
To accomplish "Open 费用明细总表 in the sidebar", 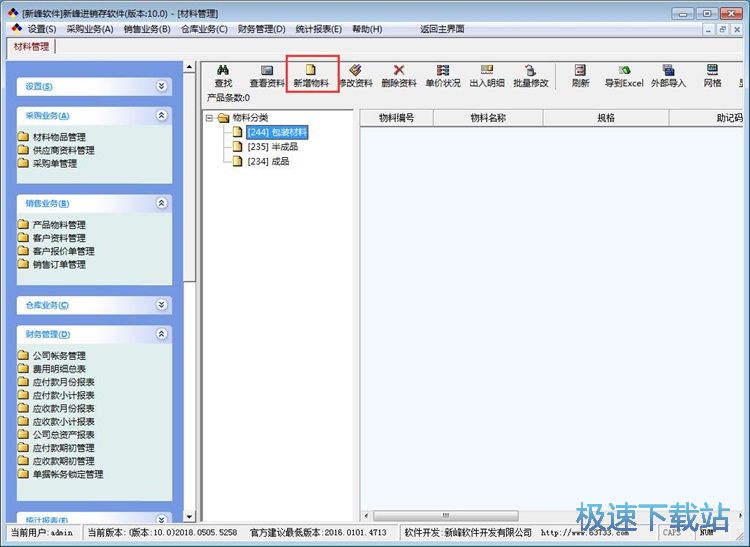I will [52, 369].
